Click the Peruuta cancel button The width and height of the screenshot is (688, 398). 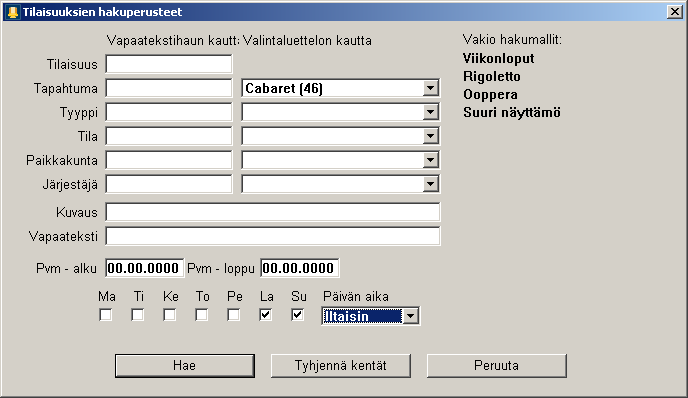coord(497,366)
